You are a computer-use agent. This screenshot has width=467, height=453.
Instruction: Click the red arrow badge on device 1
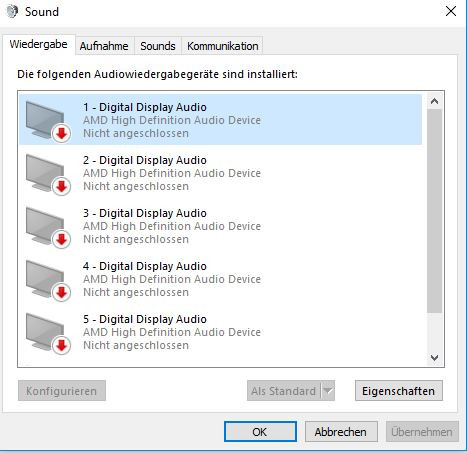tap(61, 134)
